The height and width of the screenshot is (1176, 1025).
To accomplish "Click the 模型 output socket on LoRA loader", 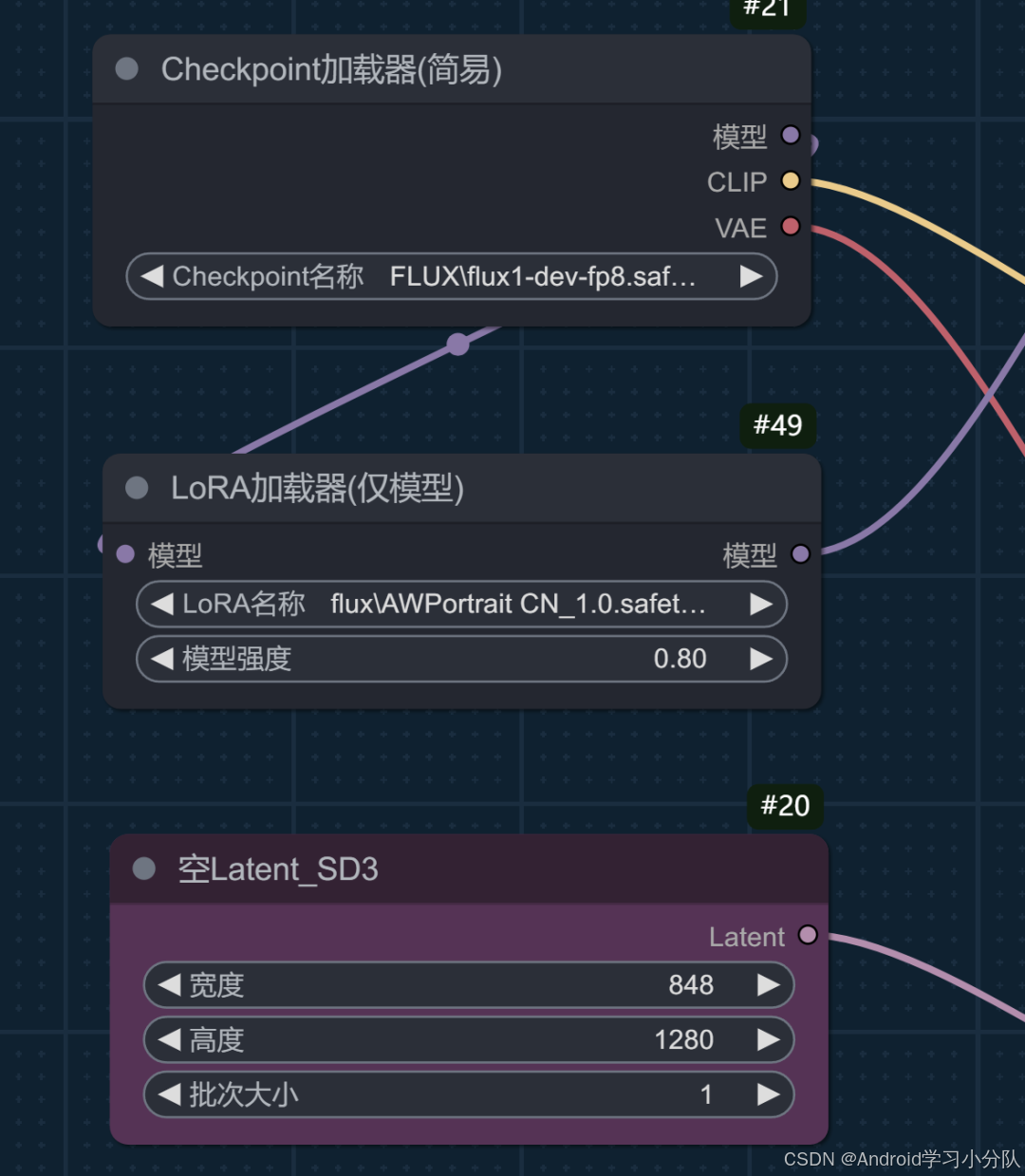I will 800,554.
